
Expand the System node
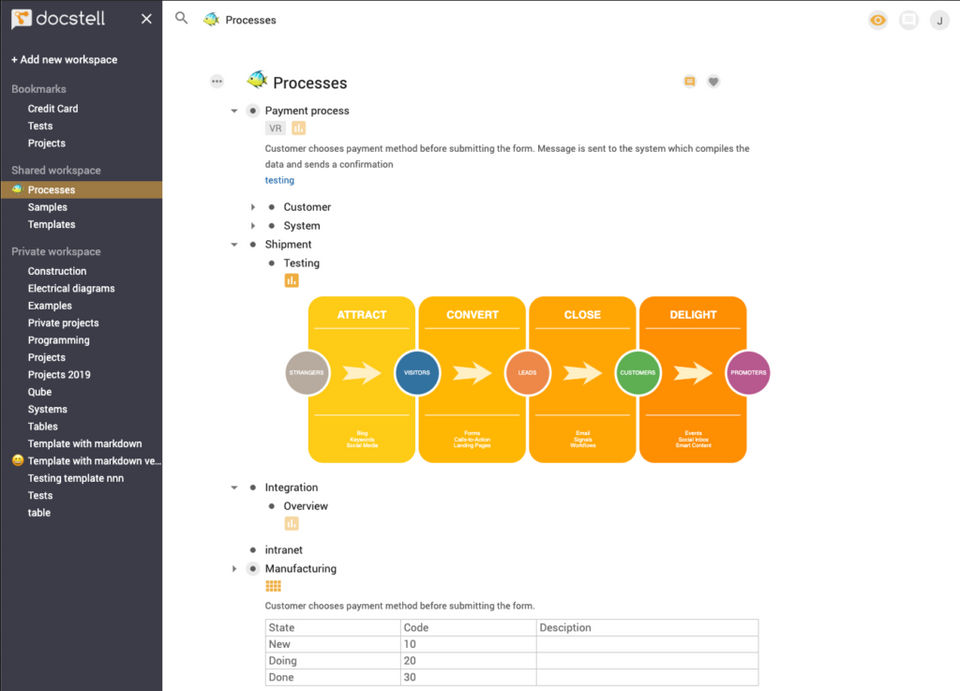pos(253,226)
